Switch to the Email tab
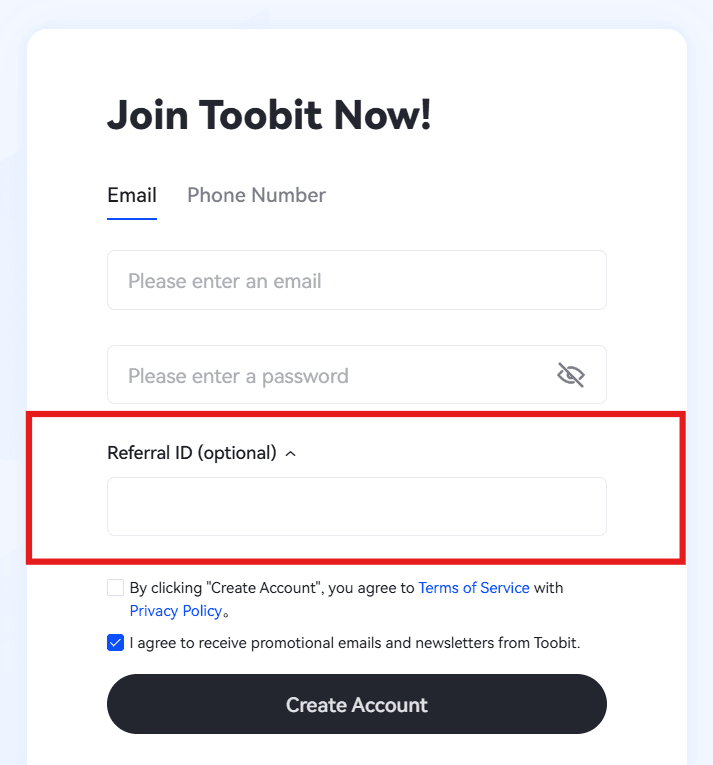Image resolution: width=713 pixels, height=765 pixels. (x=132, y=195)
